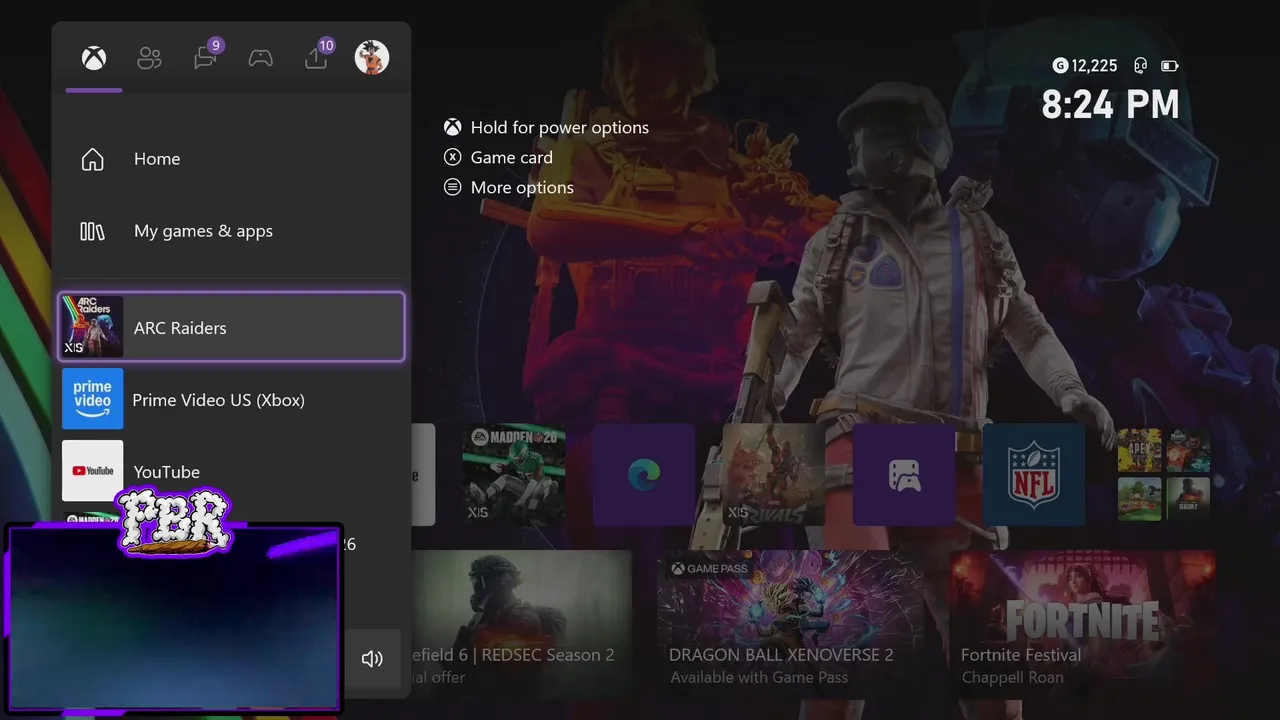Click the controller battery icon

[x=1170, y=66]
